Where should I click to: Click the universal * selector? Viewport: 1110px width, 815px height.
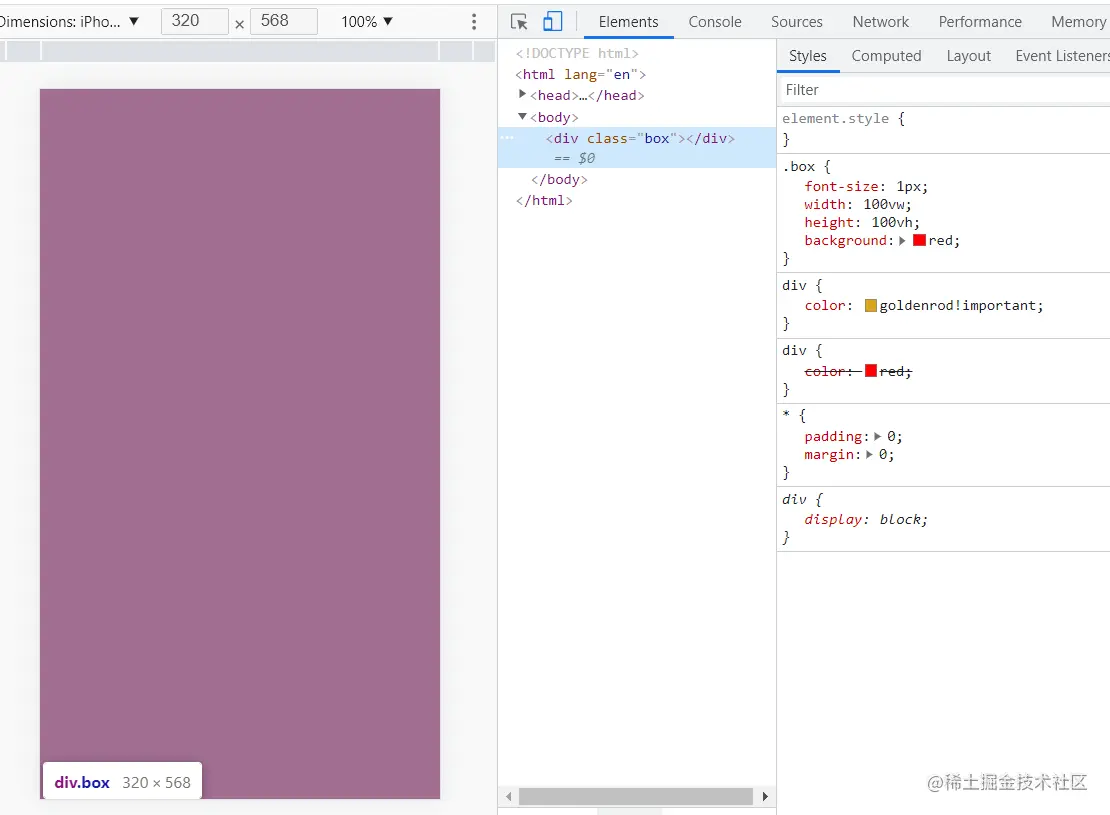786,415
